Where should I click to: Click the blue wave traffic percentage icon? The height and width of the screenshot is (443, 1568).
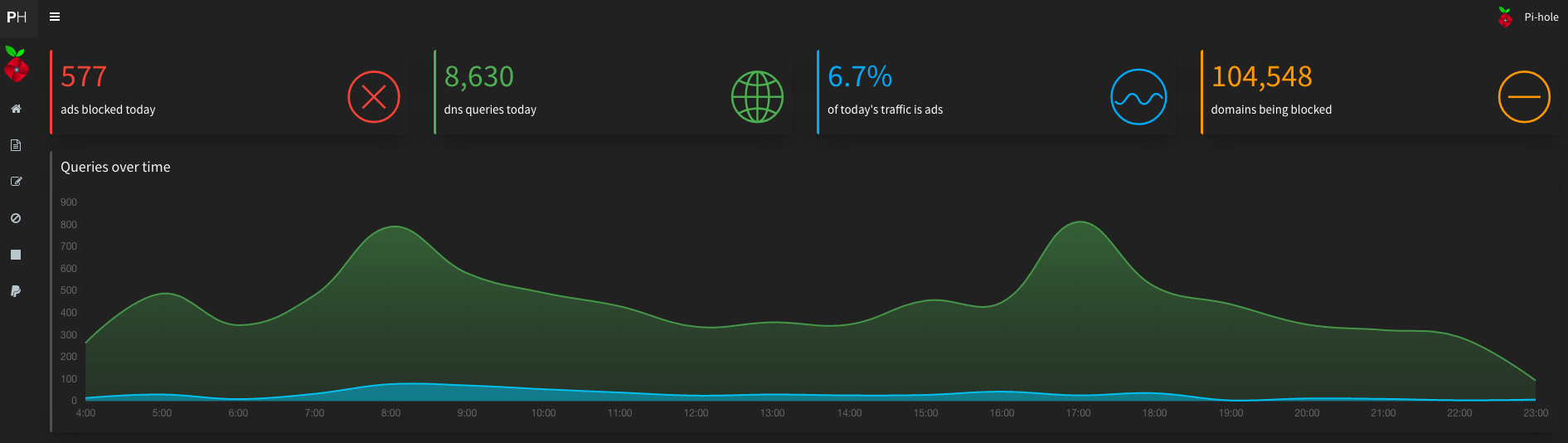click(x=1138, y=97)
